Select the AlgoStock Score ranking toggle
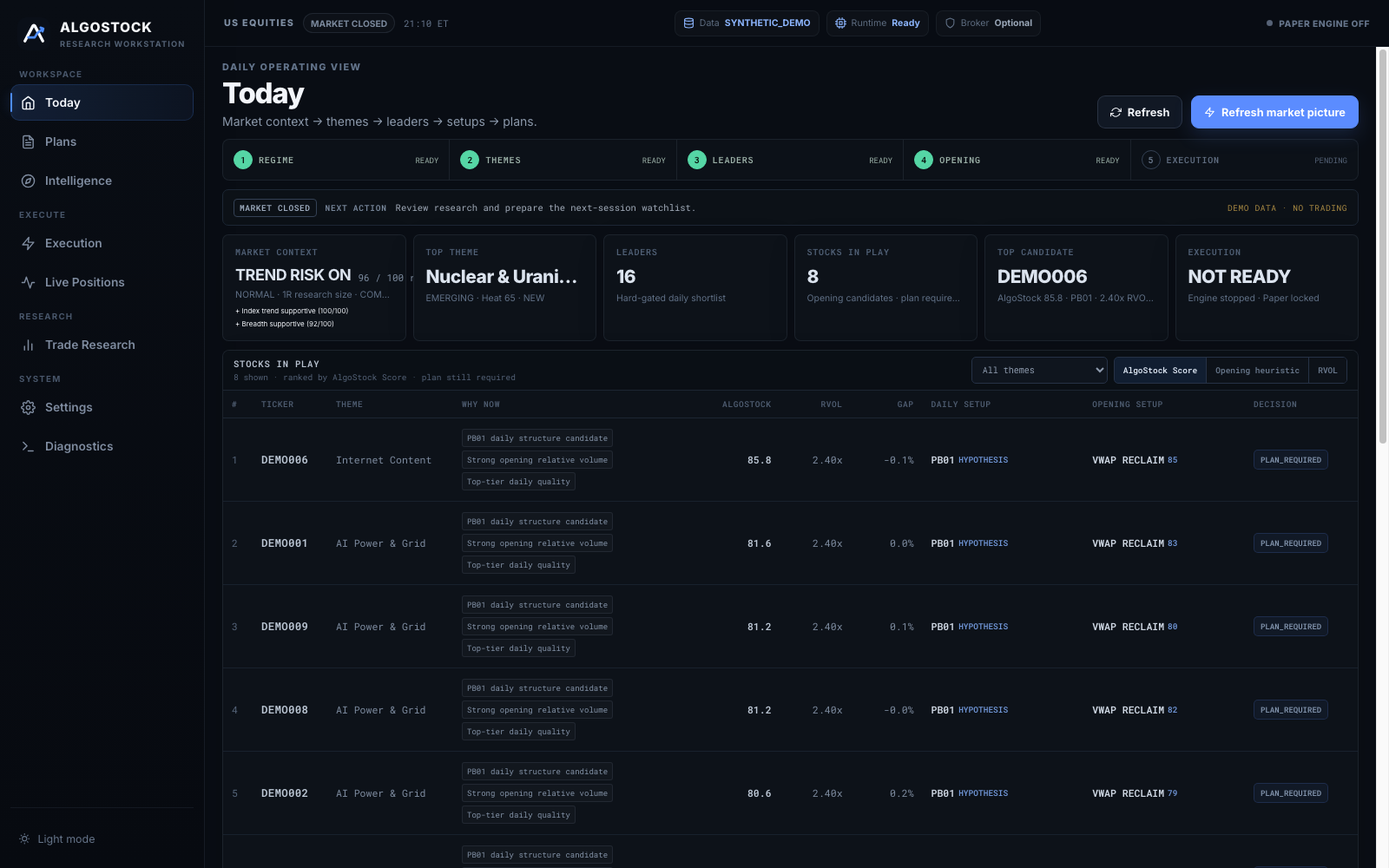1389x868 pixels. 1160,371
